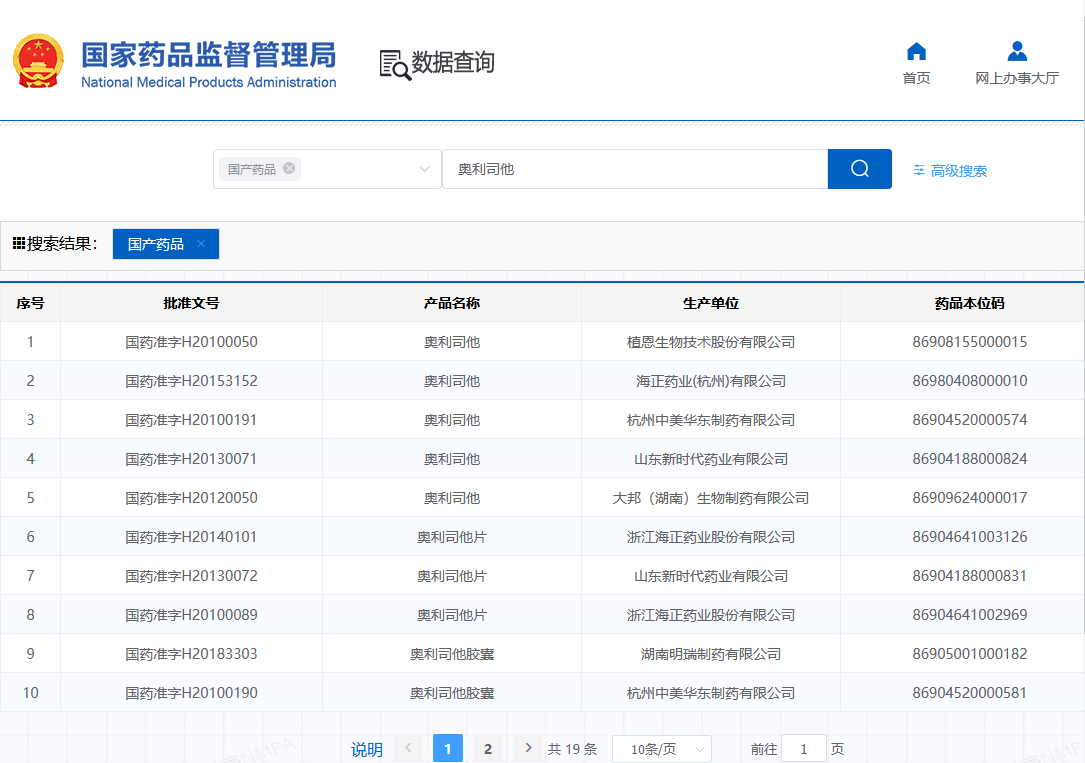Click the 数据查询 document-search icon
The image size is (1085, 763).
pyautogui.click(x=393, y=64)
